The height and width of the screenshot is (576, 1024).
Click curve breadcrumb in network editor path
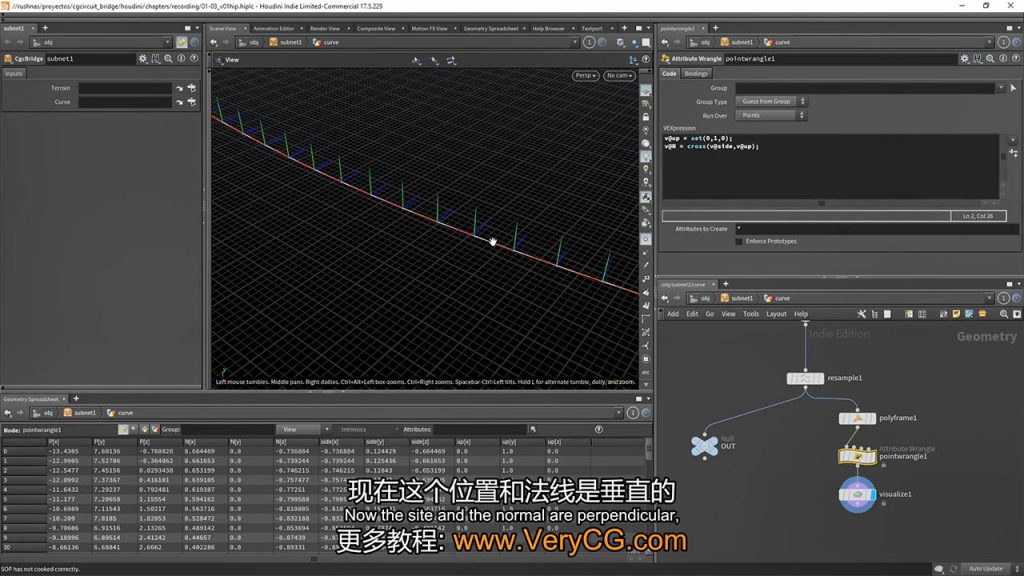777,298
